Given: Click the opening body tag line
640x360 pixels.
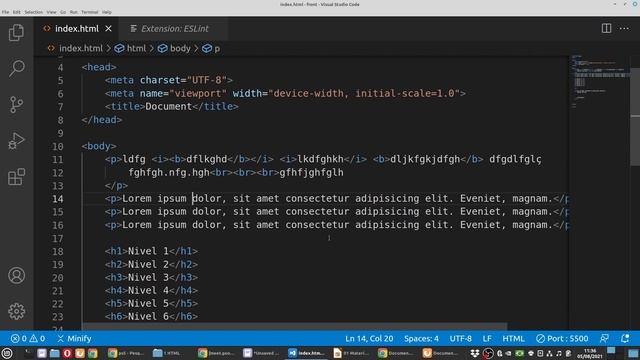Looking at the screenshot, I should [99, 146].
